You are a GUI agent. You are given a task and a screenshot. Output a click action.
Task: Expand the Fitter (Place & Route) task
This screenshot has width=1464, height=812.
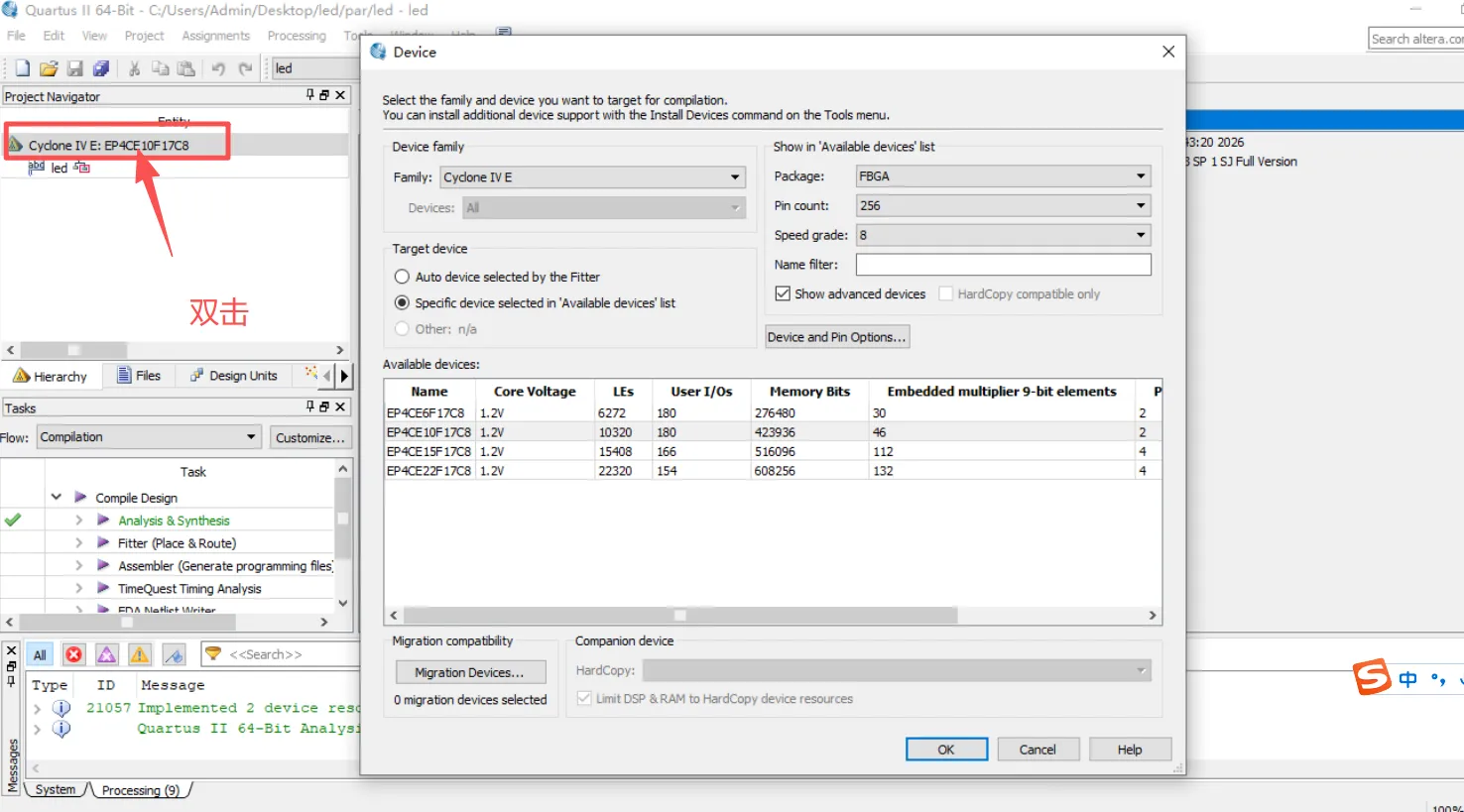pyautogui.click(x=78, y=542)
